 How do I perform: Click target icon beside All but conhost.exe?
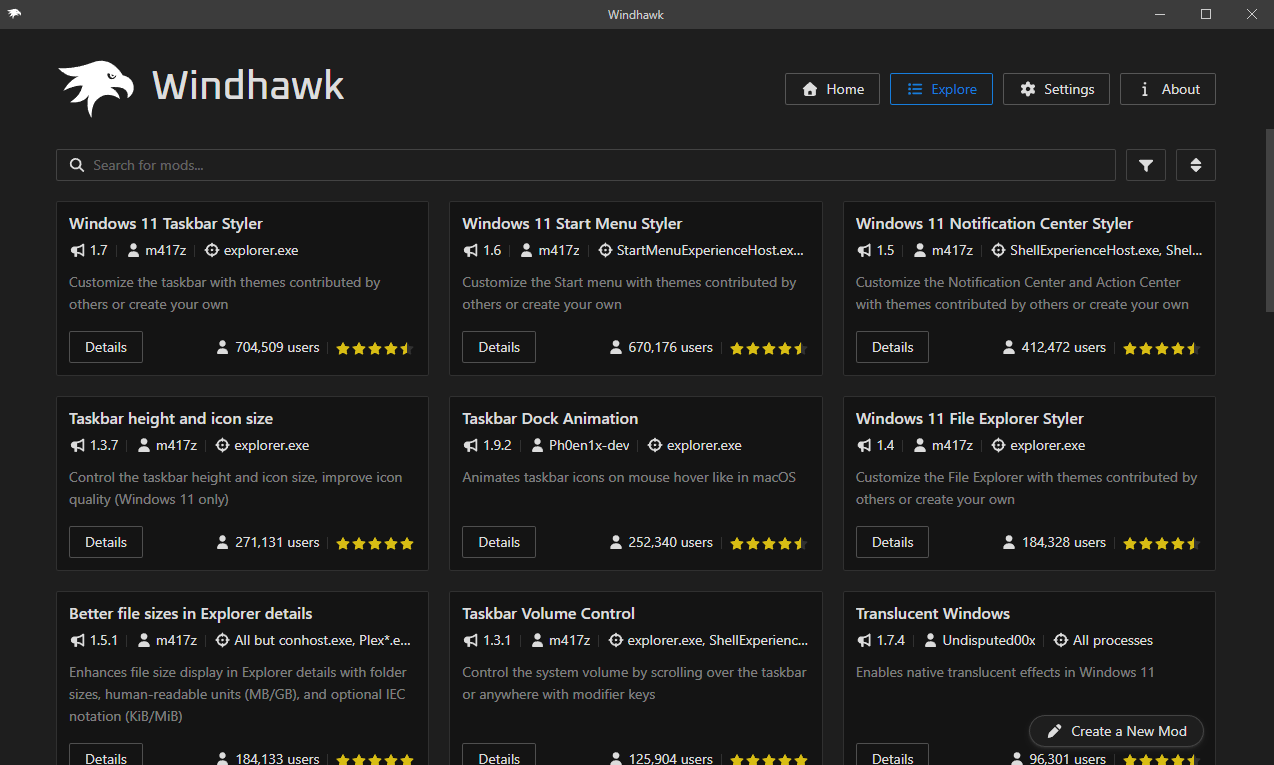pos(222,640)
